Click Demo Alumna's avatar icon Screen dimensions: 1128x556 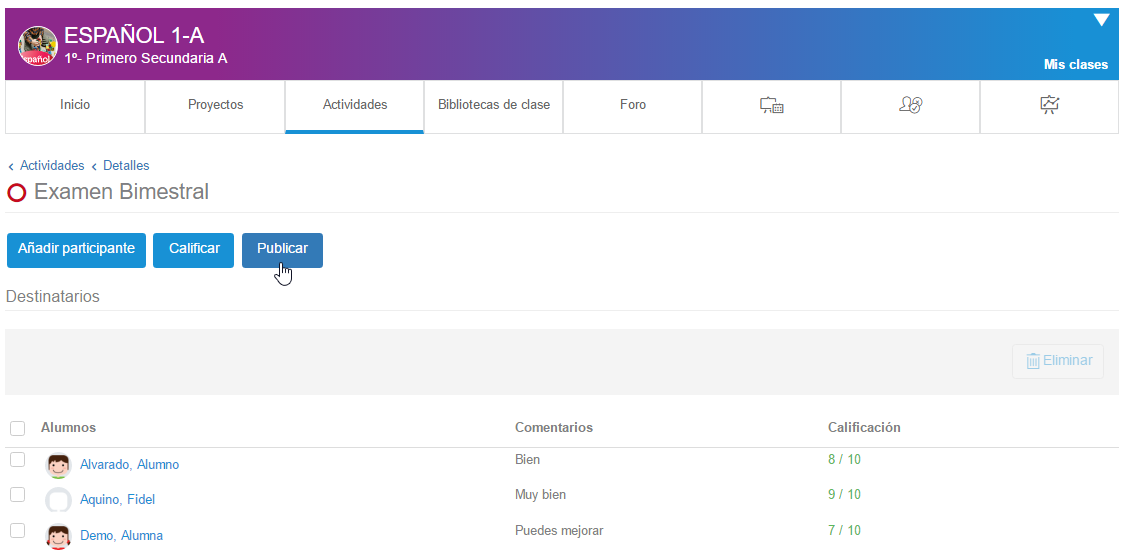[x=59, y=536]
